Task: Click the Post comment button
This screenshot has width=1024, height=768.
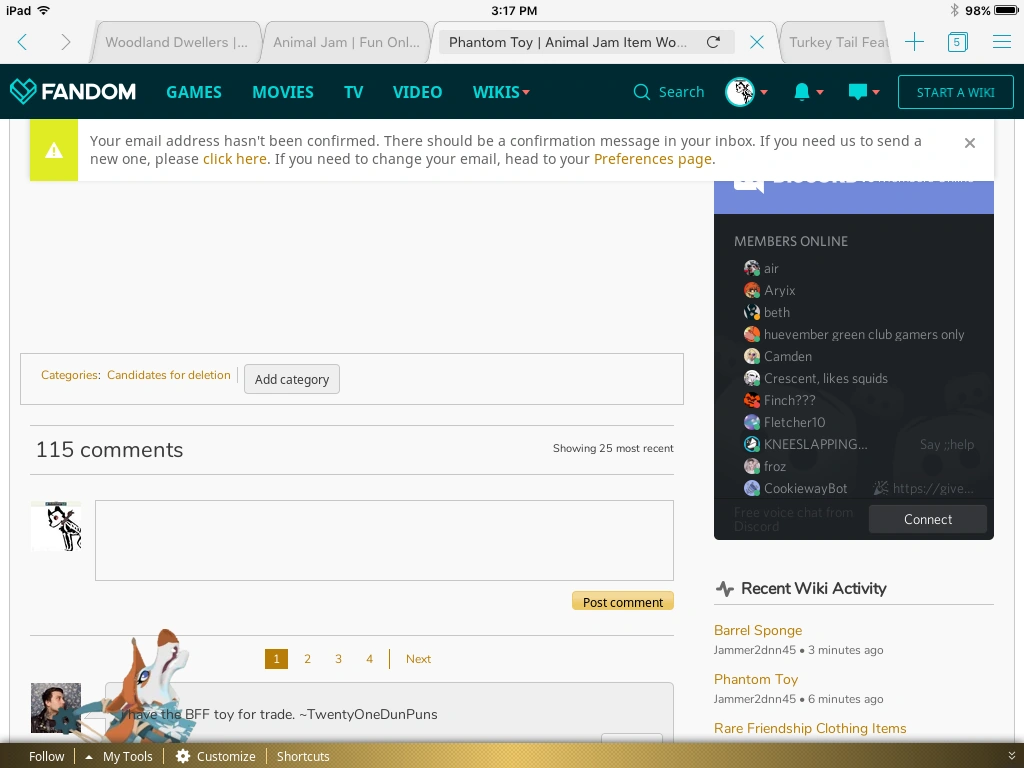Action: coord(622,601)
